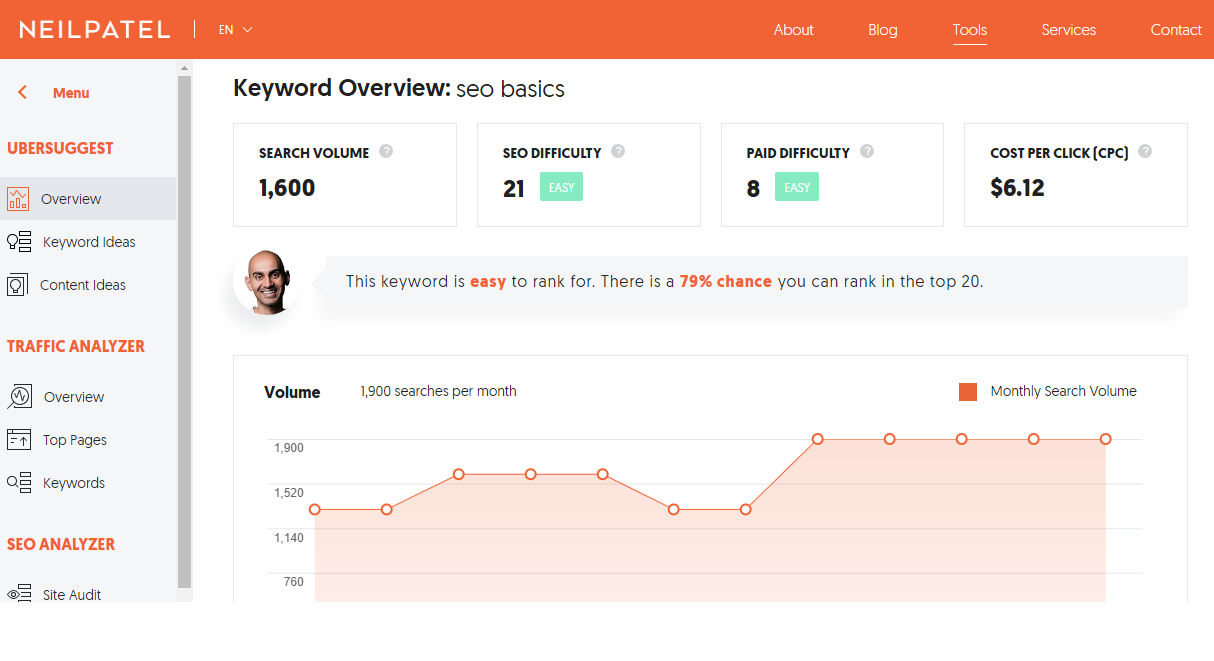Click the Traffic Analyzer Overview icon
The image size is (1214, 661).
click(19, 397)
